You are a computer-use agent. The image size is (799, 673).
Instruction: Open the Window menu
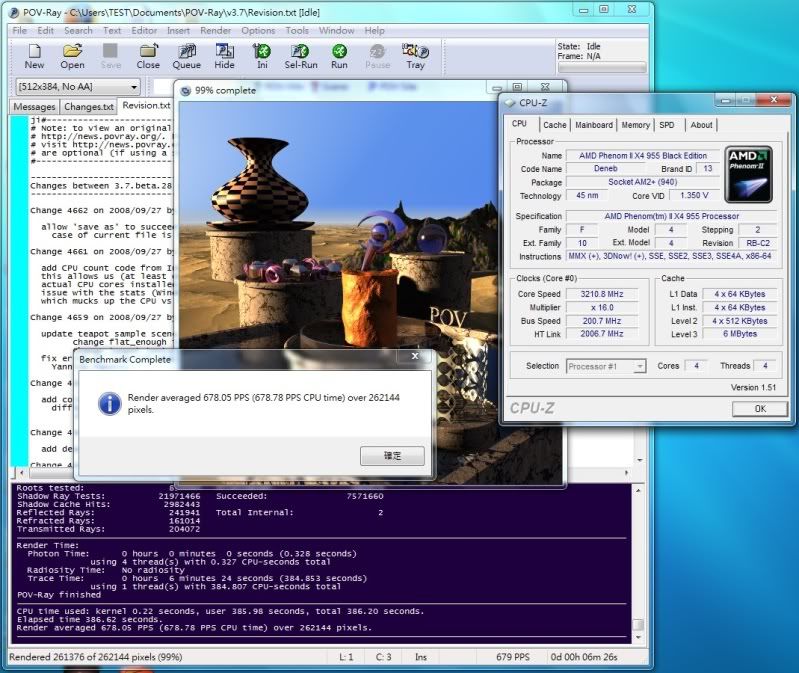click(x=336, y=31)
